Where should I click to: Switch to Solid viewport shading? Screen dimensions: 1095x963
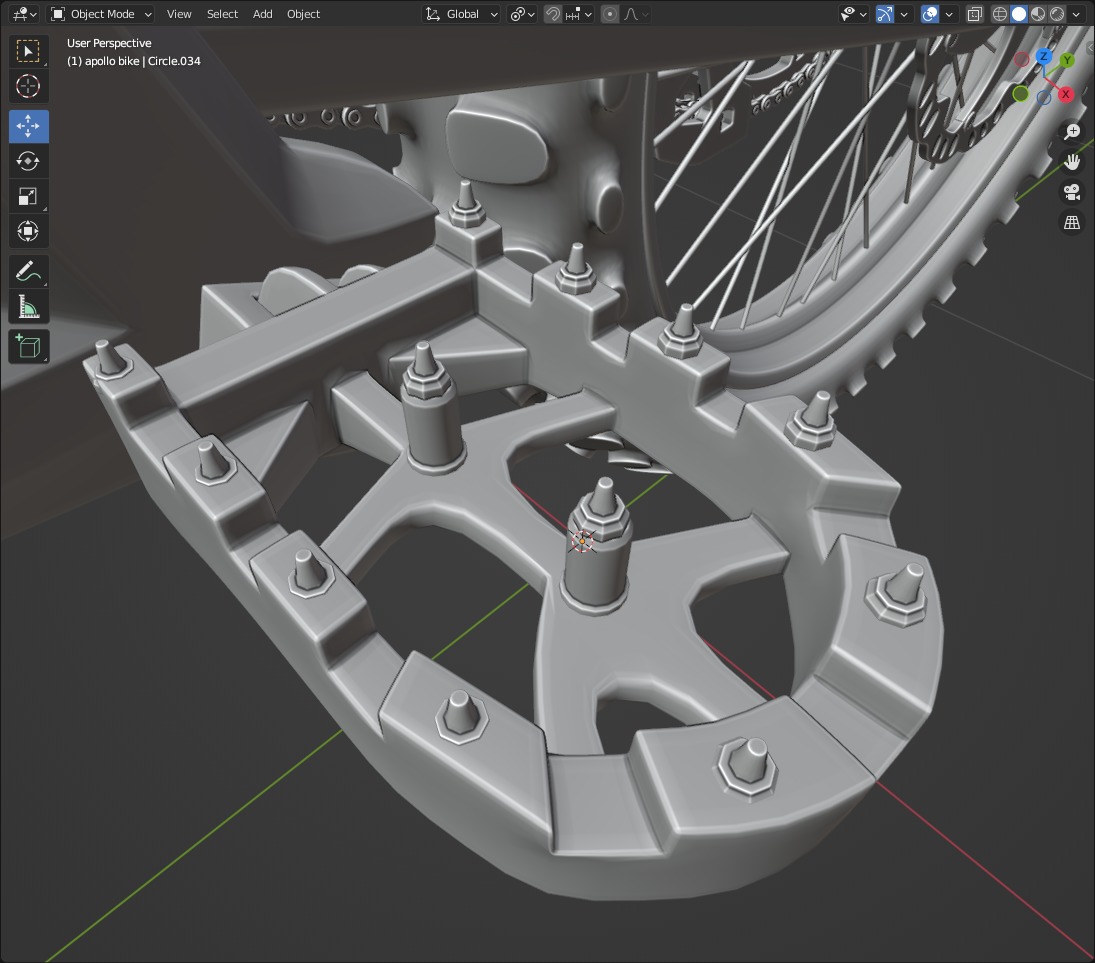click(x=1019, y=14)
